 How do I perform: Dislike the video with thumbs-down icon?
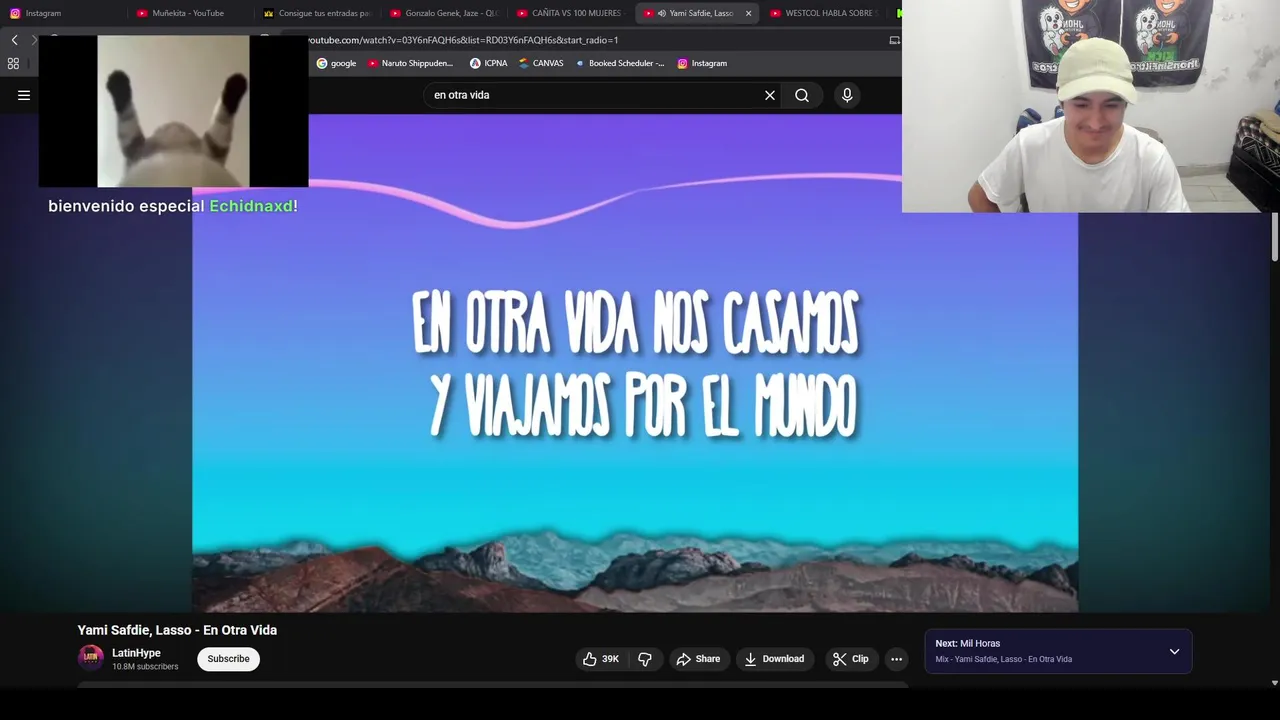[645, 659]
